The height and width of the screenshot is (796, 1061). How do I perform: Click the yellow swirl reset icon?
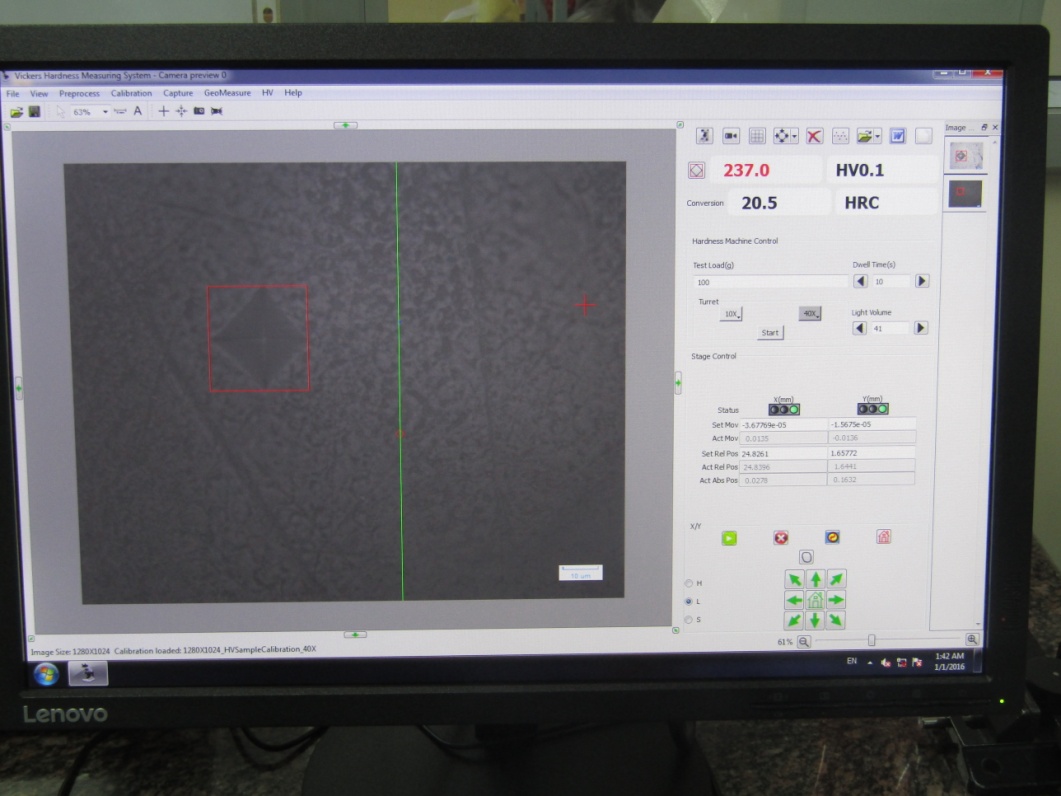[x=832, y=537]
